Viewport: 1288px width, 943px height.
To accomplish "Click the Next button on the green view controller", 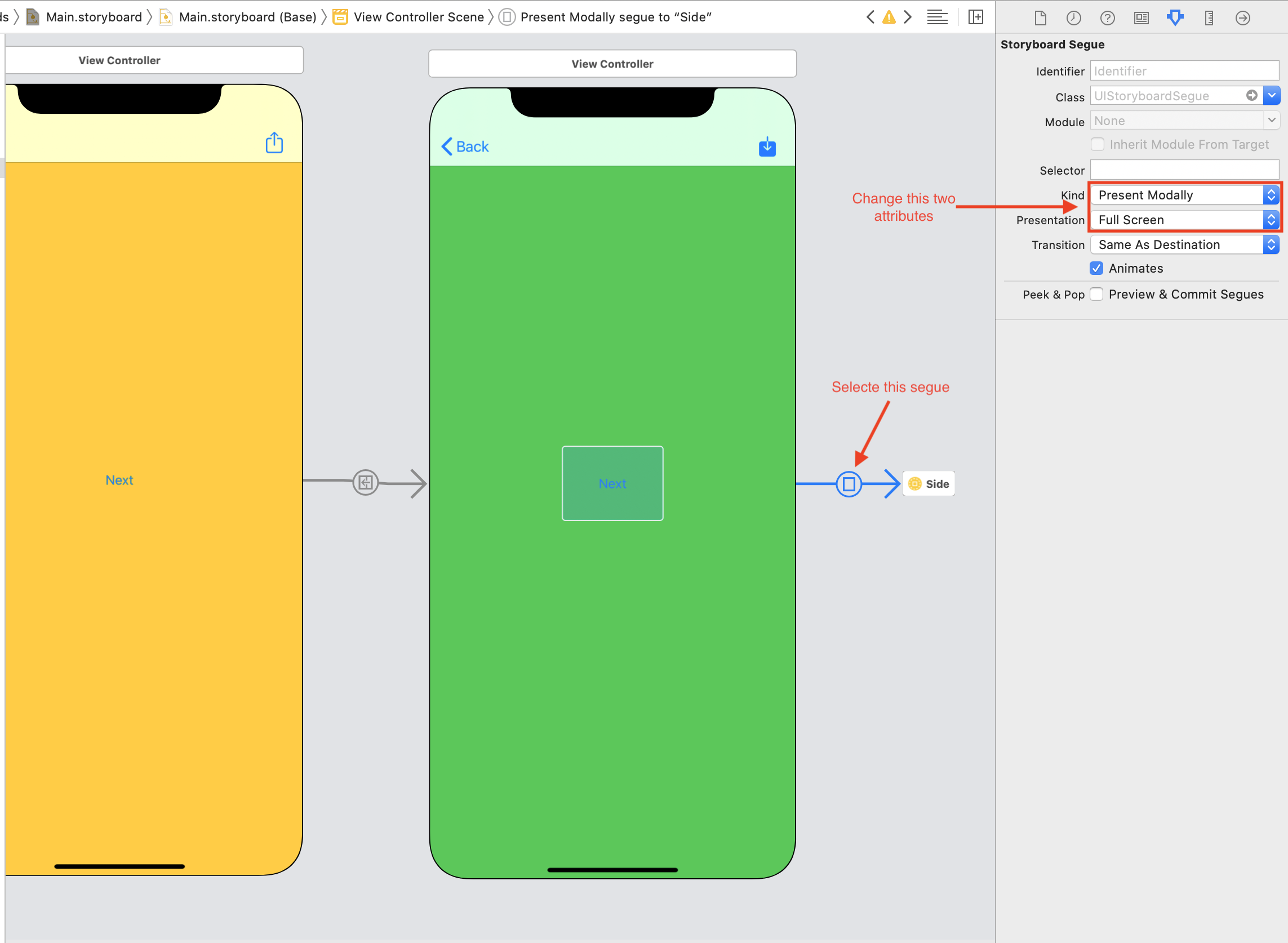I will 611,483.
